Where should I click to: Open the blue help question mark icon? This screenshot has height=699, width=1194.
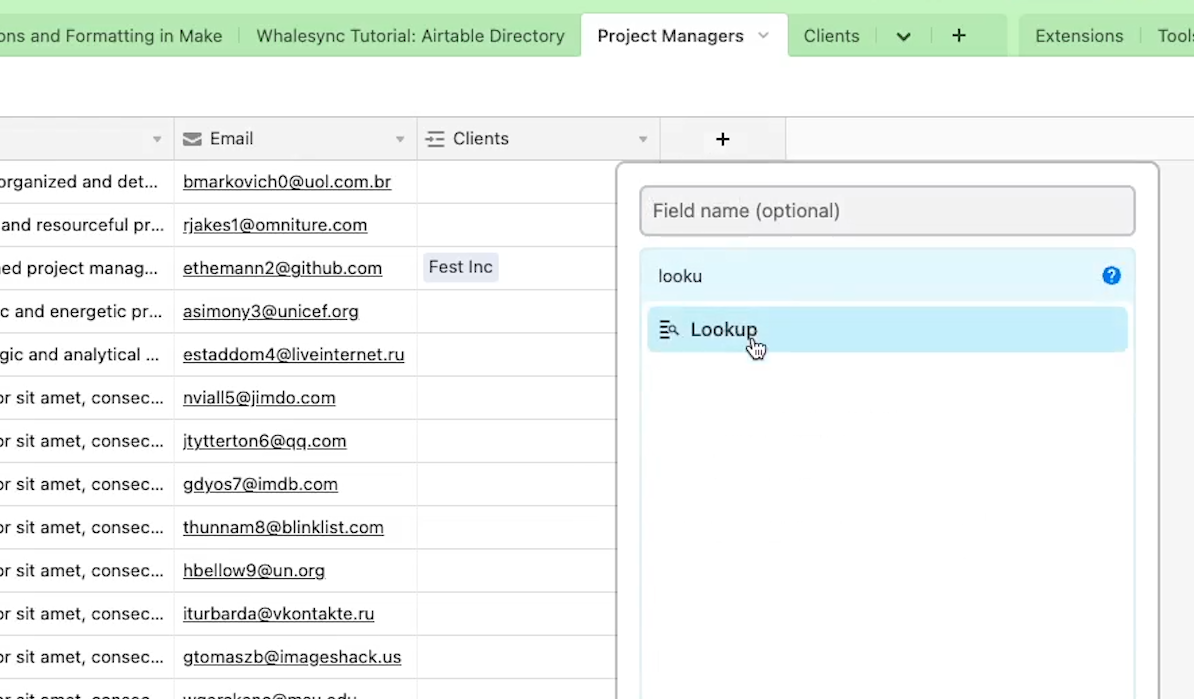point(1111,276)
